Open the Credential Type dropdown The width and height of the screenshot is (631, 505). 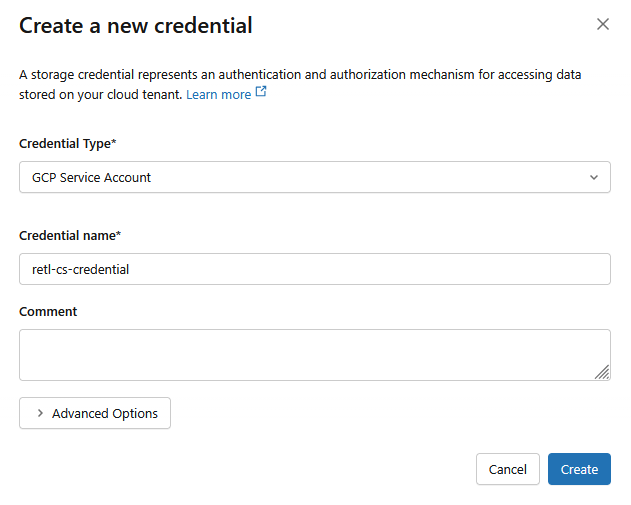pos(314,177)
